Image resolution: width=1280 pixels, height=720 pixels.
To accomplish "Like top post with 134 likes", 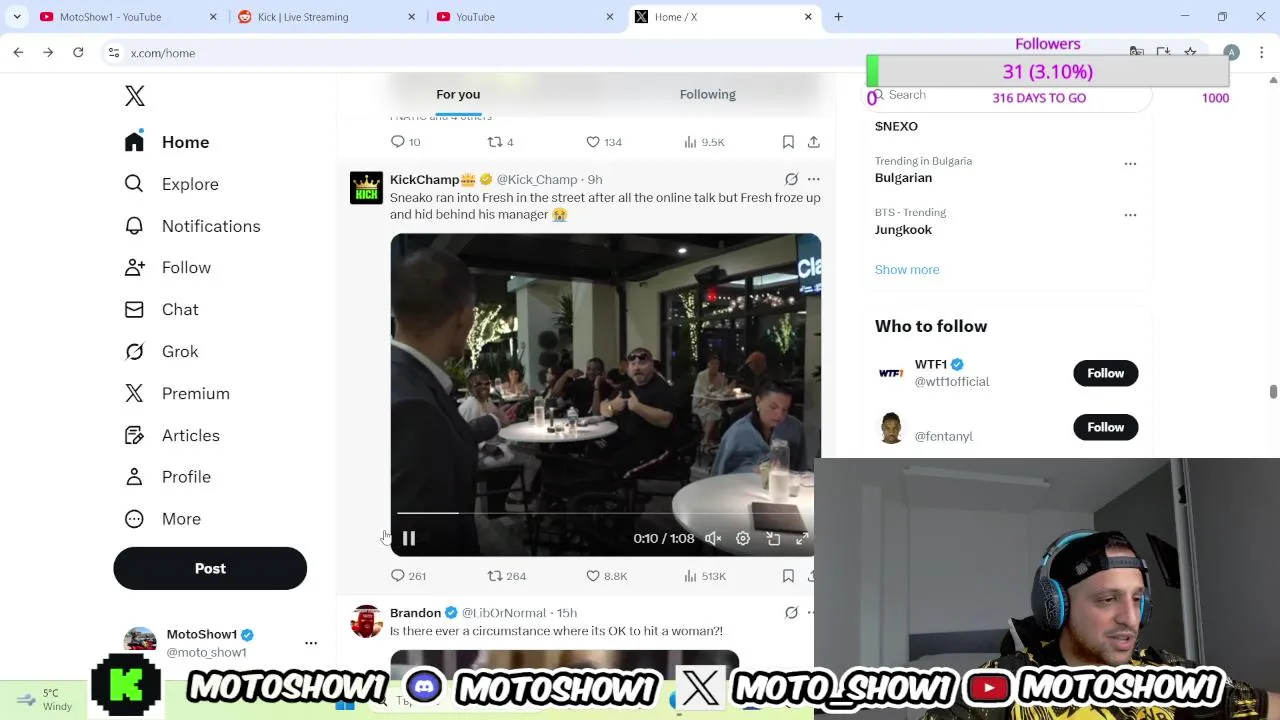I will [x=604, y=142].
